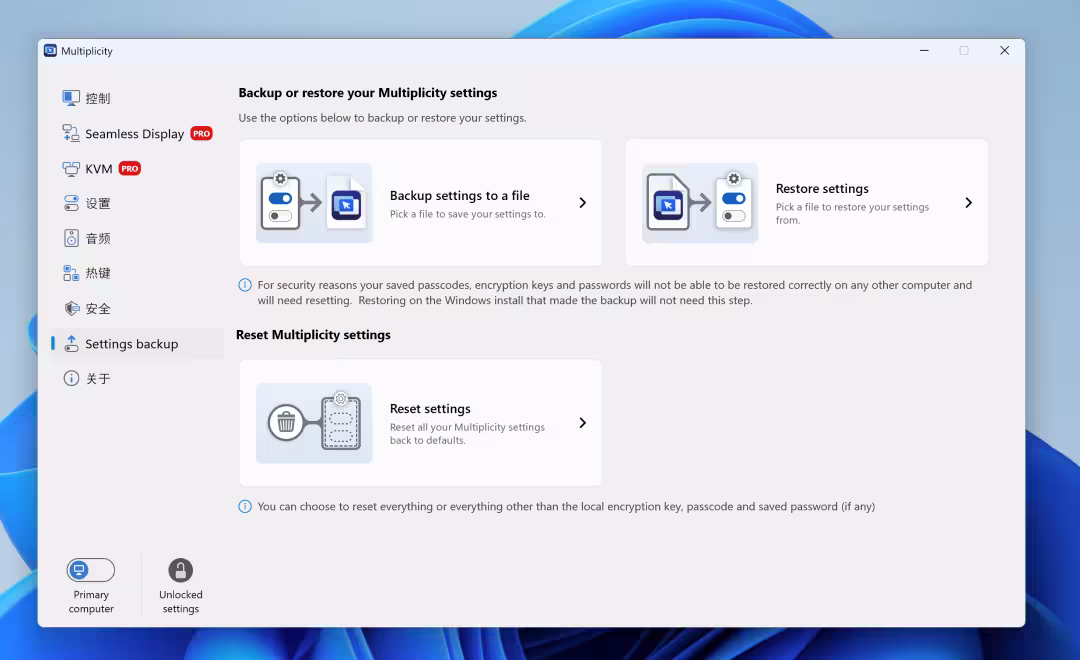Click the 安全 shield icon in sidebar
The height and width of the screenshot is (660, 1080).
pyautogui.click(x=71, y=309)
